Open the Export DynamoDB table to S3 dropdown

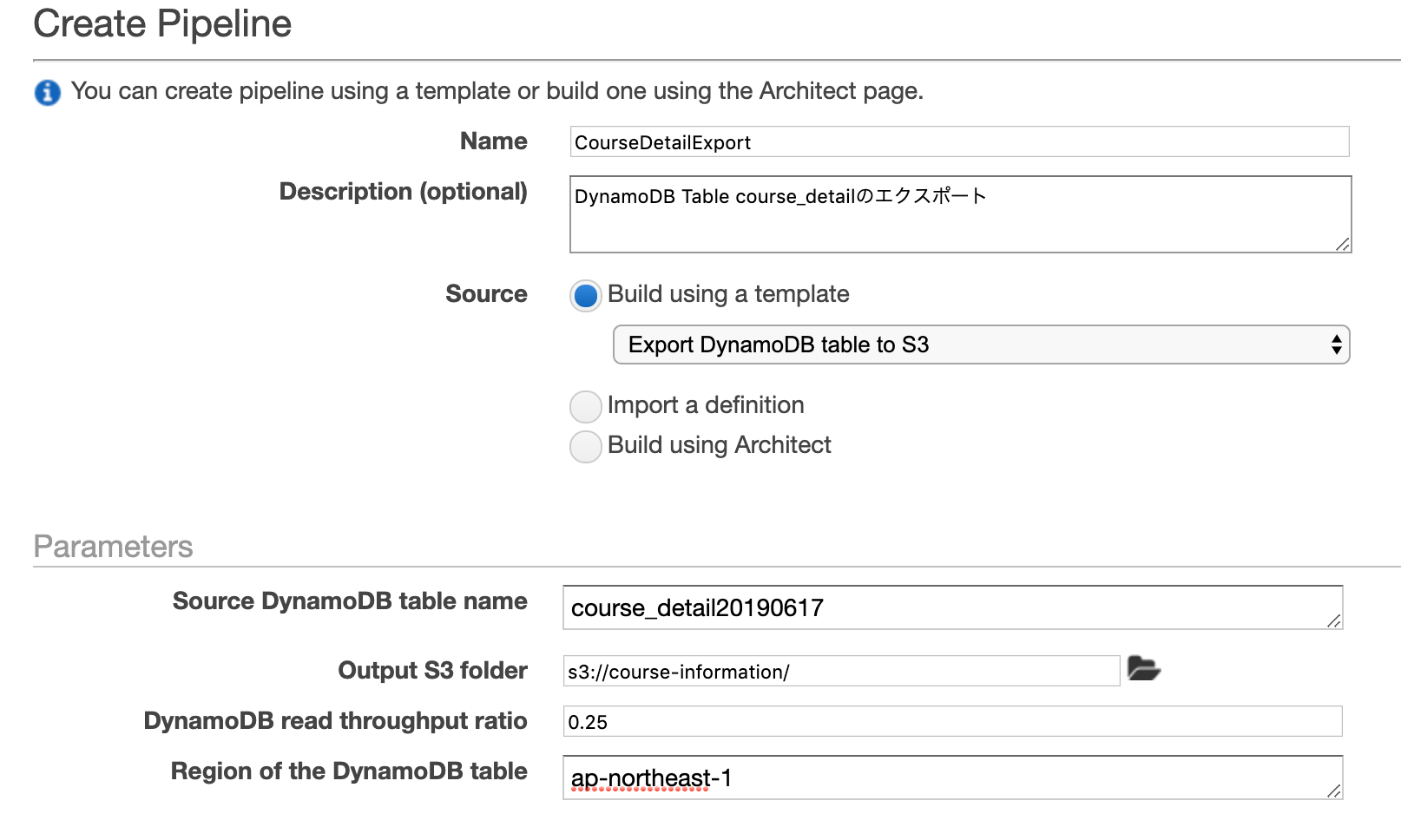(x=981, y=345)
